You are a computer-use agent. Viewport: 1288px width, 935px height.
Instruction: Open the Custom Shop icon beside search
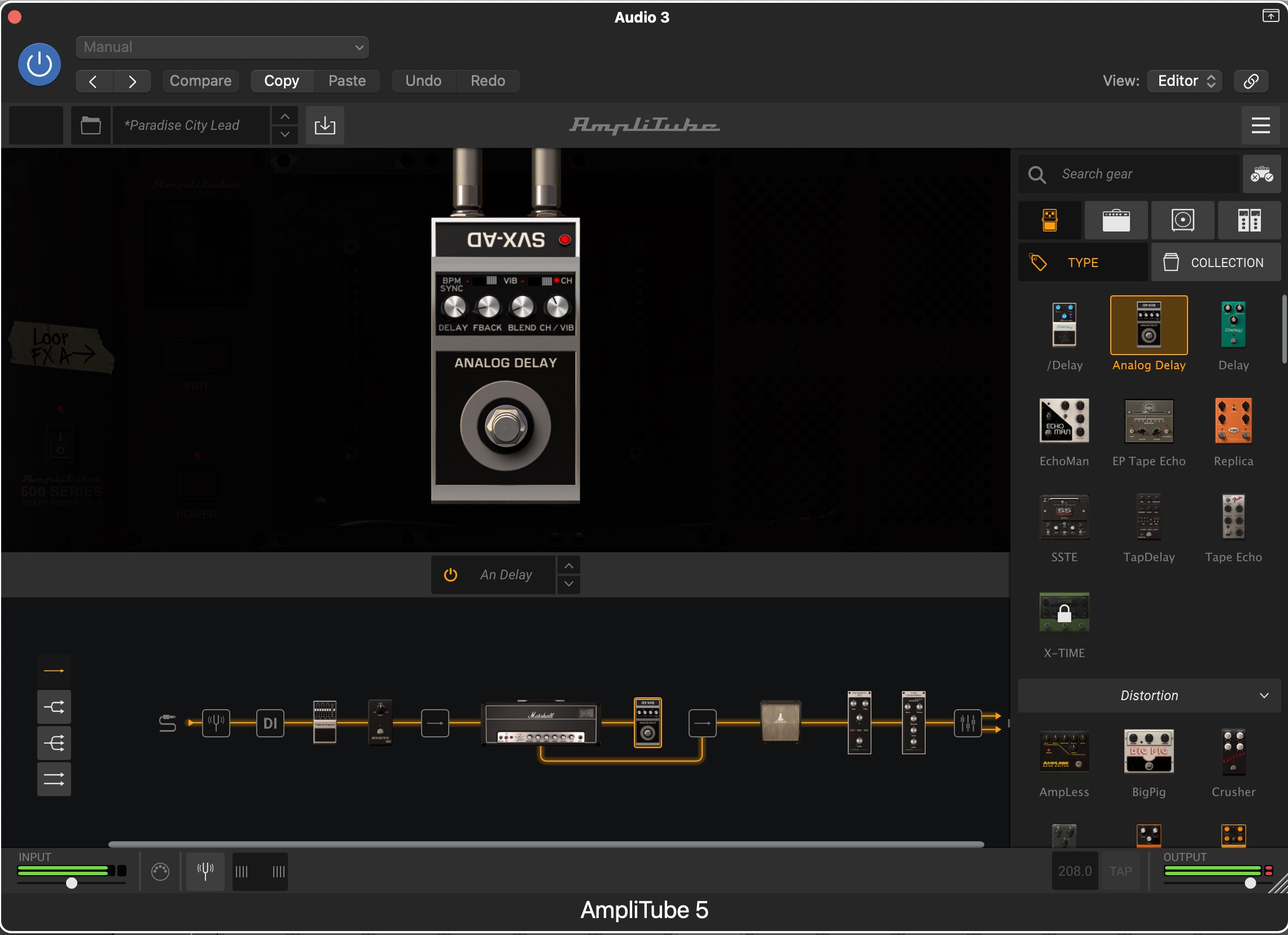point(1261,174)
